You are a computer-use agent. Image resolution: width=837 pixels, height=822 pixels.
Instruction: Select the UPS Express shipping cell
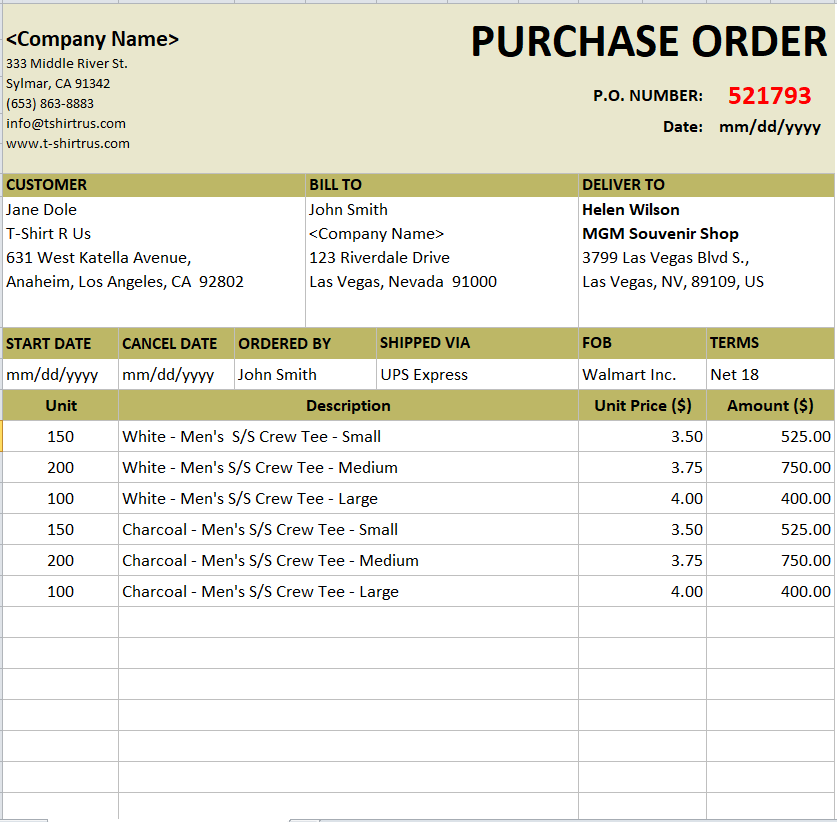[424, 375]
